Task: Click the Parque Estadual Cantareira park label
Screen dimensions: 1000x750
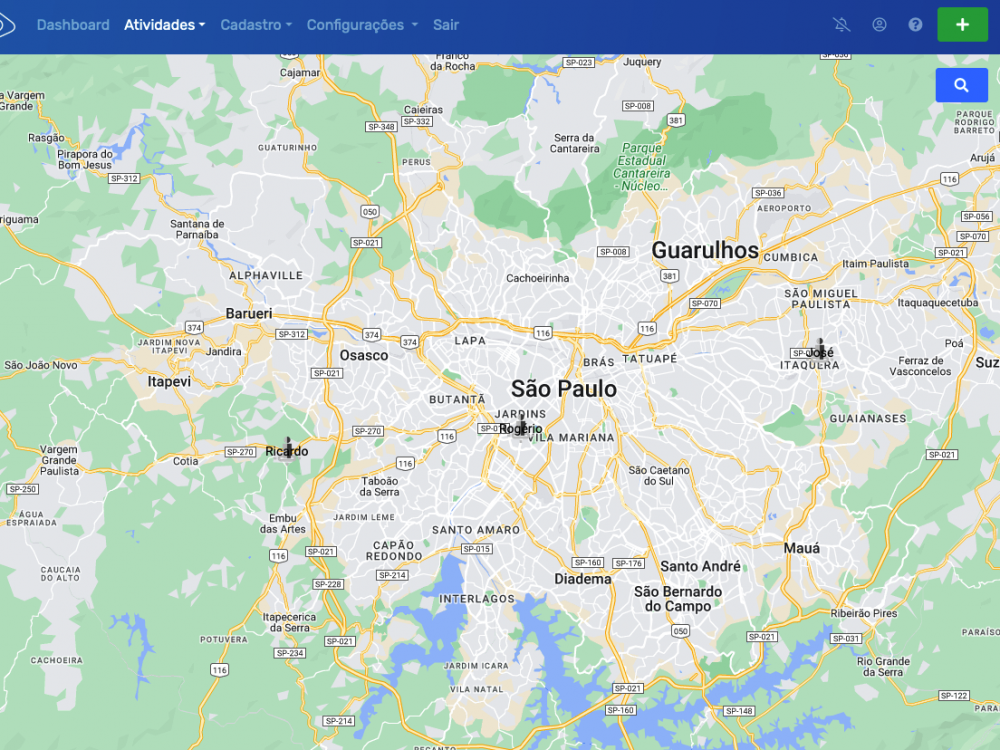Action: click(642, 167)
